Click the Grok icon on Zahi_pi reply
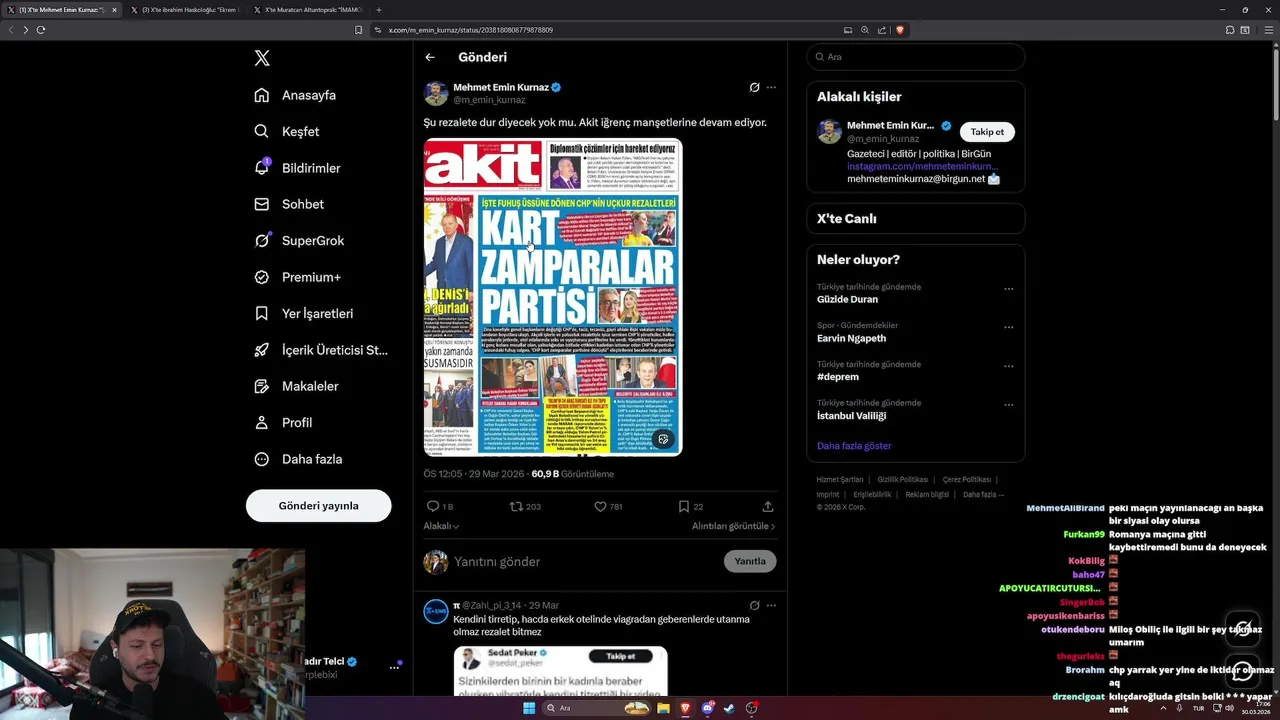This screenshot has height=720, width=1280. (x=755, y=605)
